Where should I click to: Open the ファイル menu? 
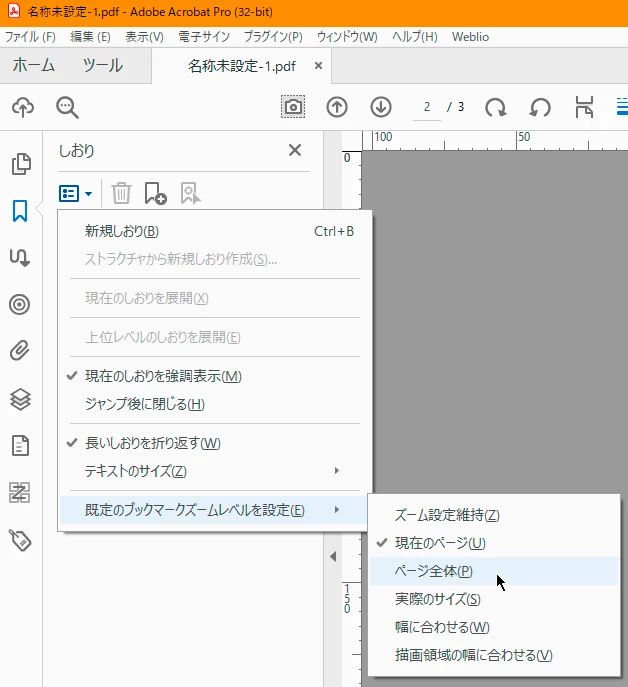coord(30,37)
